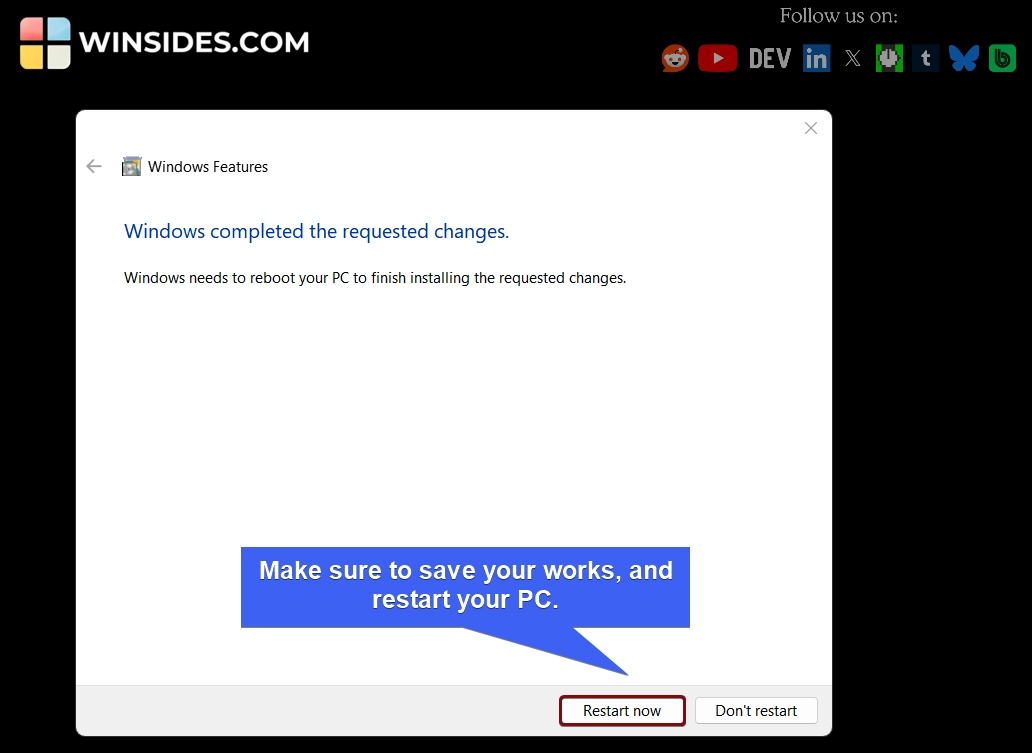1032x753 pixels.
Task: Click the WINSIDES.COM site name text
Action: 194,43
